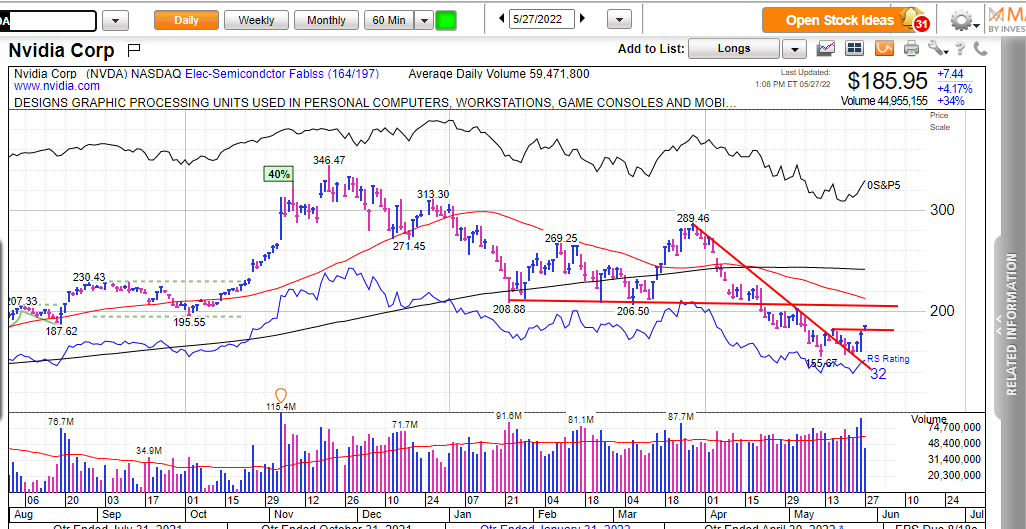Screen dimensions: 1026x529
Task: Click the 71.7M volume label
Action: [404, 425]
